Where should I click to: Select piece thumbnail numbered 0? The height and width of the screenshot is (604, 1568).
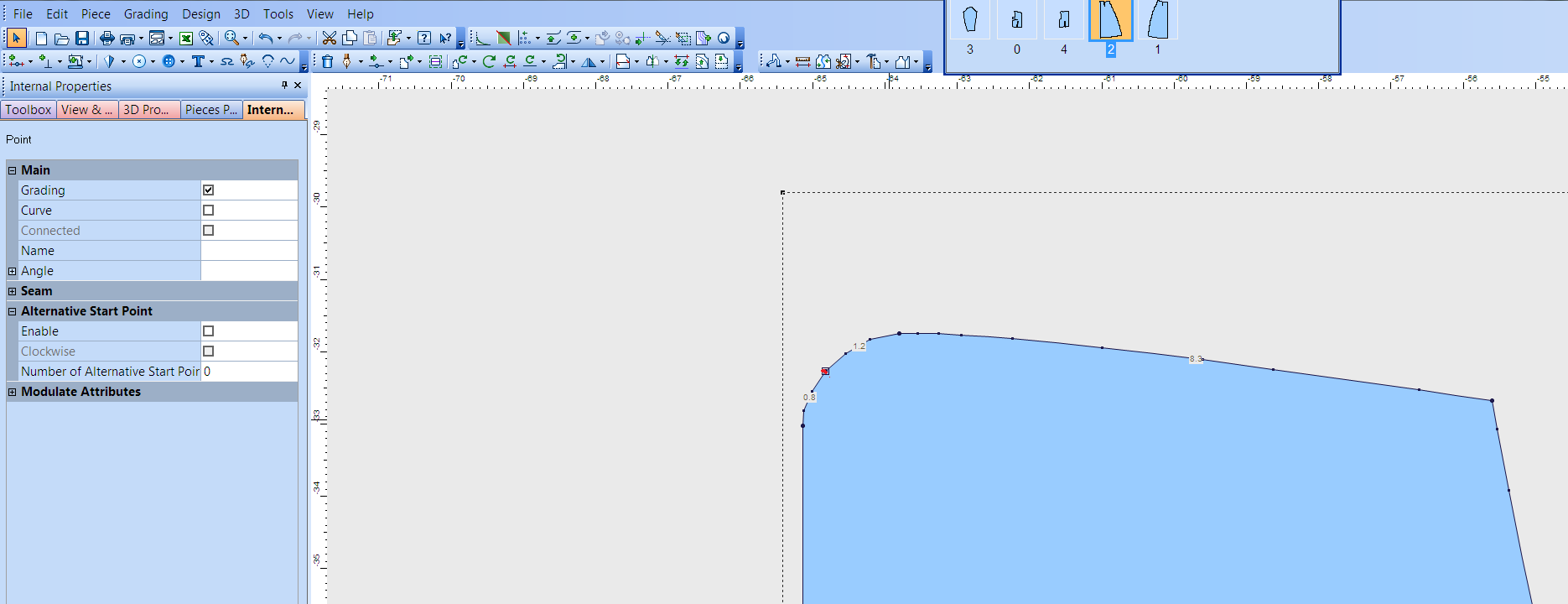(x=1017, y=20)
